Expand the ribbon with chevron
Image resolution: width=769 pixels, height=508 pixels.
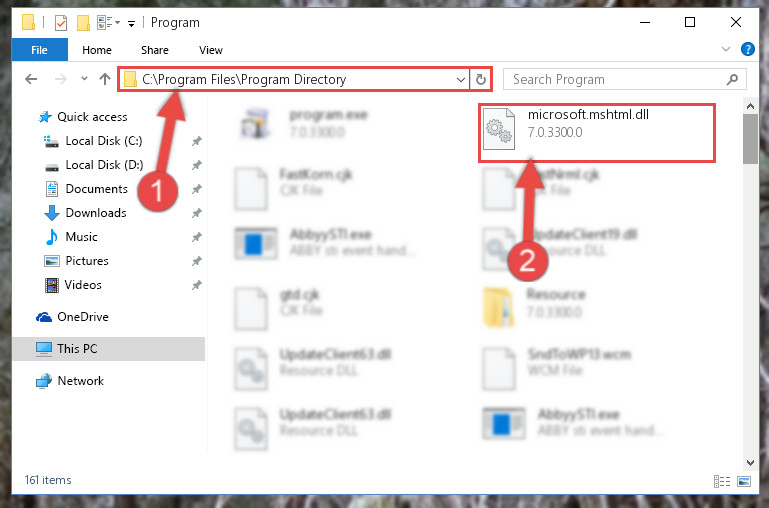[726, 49]
